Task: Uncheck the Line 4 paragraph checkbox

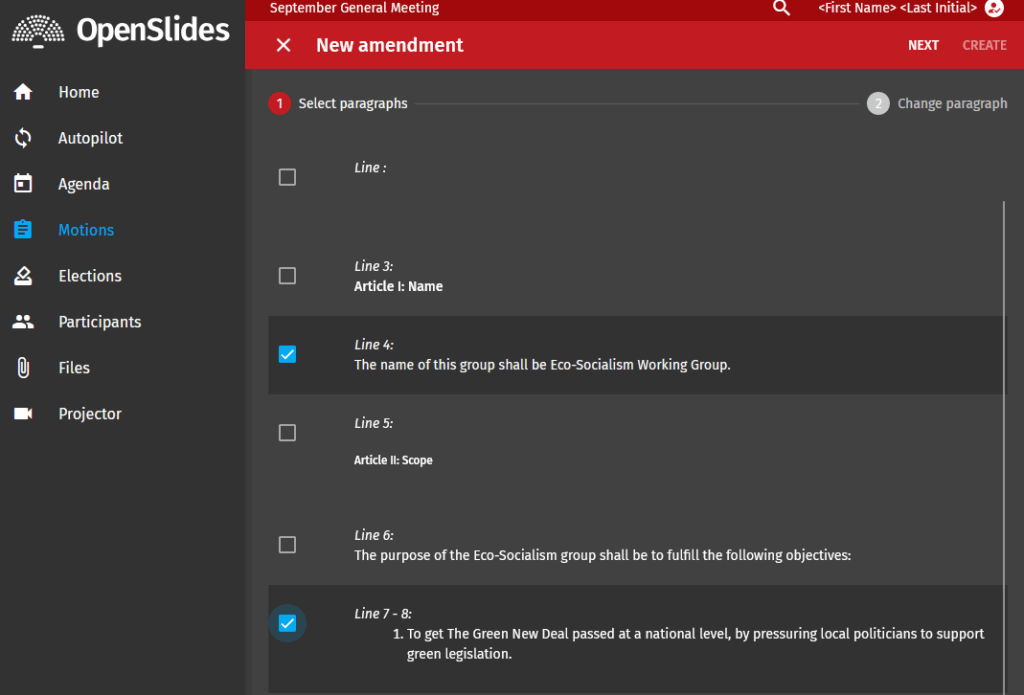Action: coord(287,354)
